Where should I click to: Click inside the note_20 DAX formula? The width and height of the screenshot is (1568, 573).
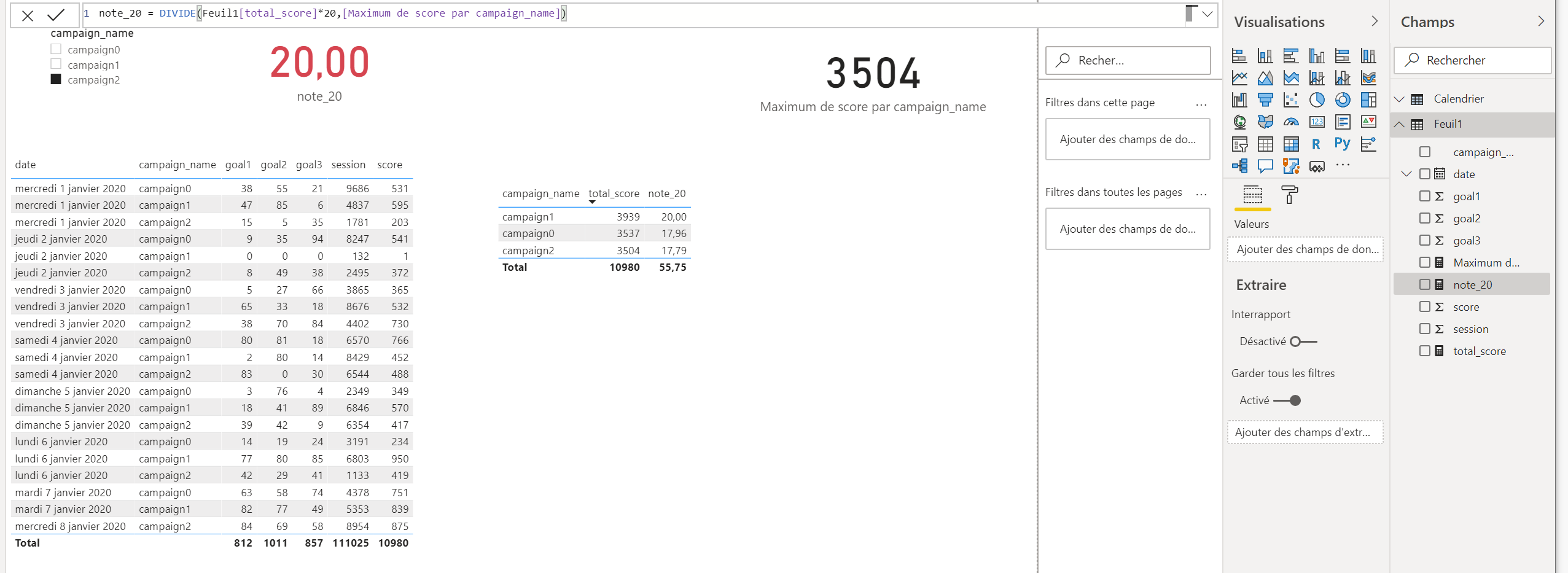coord(332,14)
